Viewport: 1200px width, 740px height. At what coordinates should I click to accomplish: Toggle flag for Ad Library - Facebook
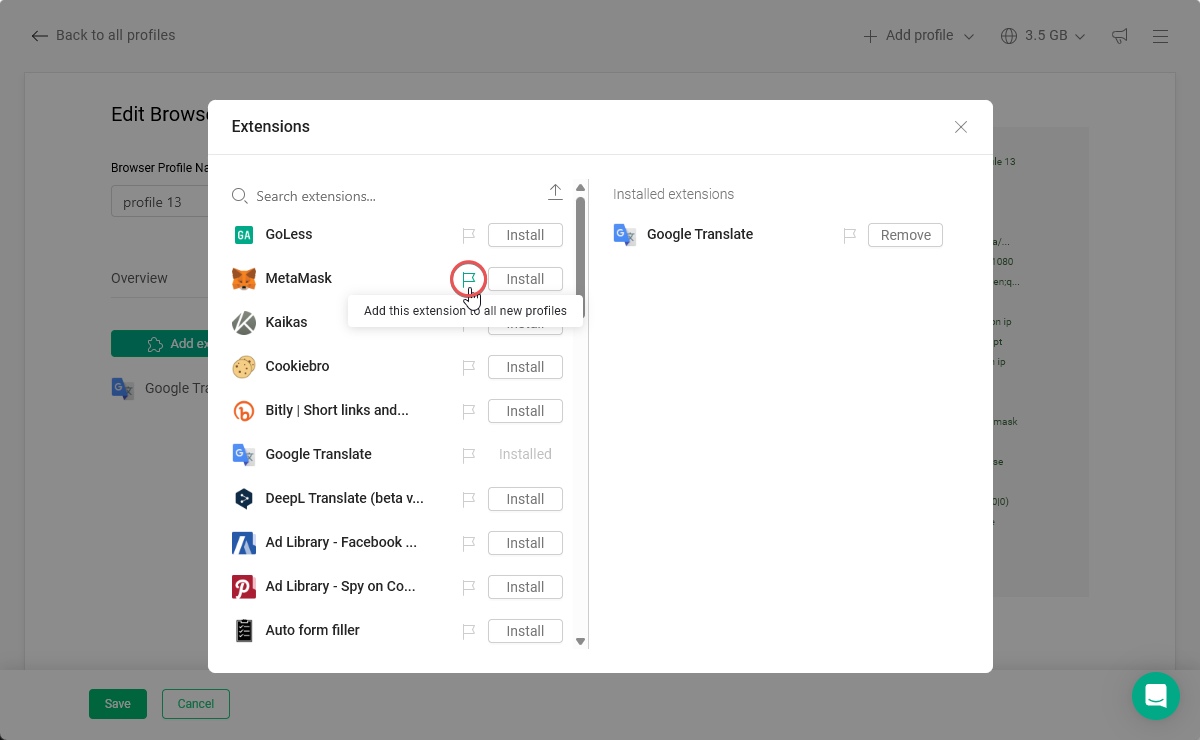pyautogui.click(x=468, y=543)
